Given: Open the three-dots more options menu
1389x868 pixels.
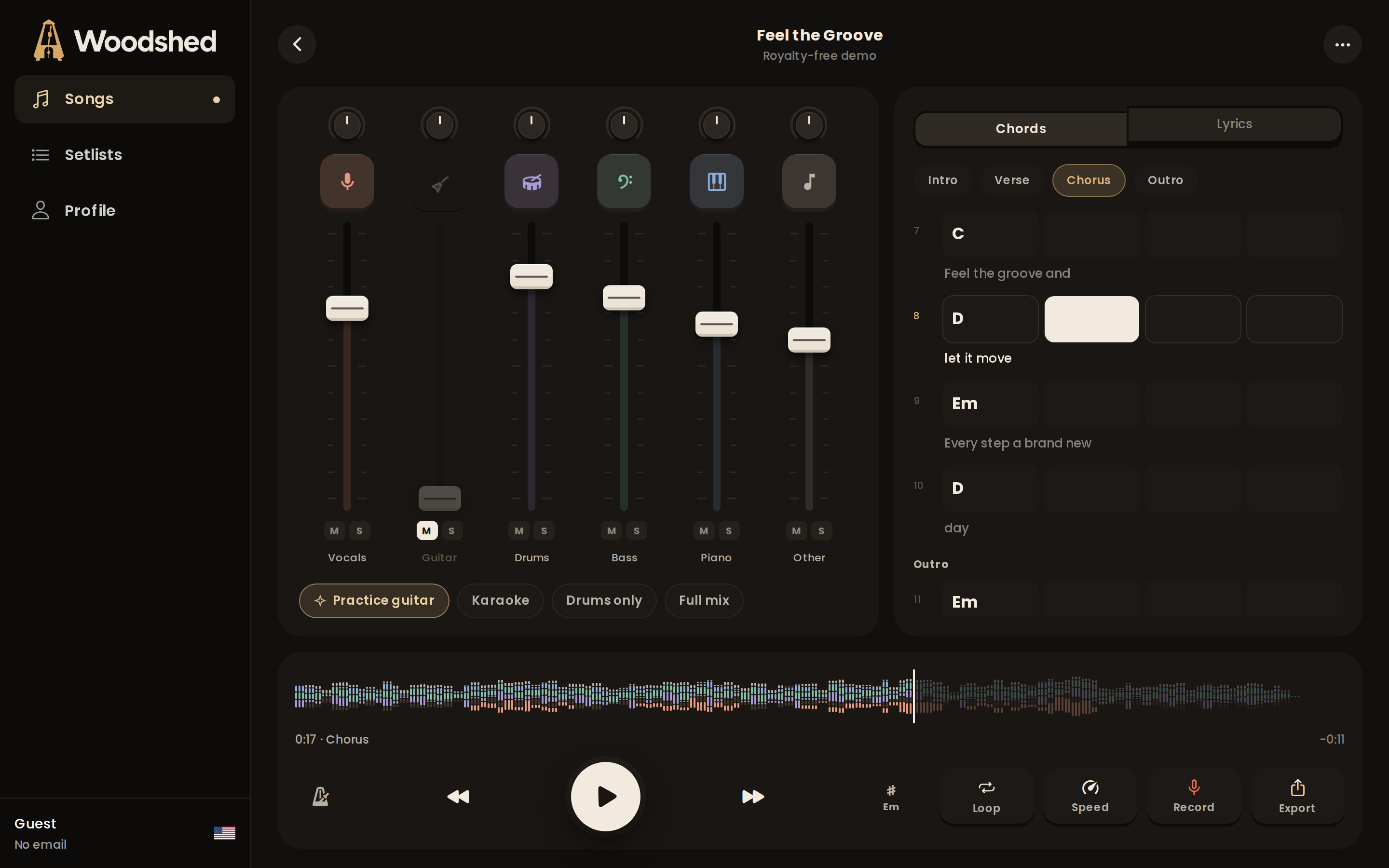Looking at the screenshot, I should tap(1342, 44).
